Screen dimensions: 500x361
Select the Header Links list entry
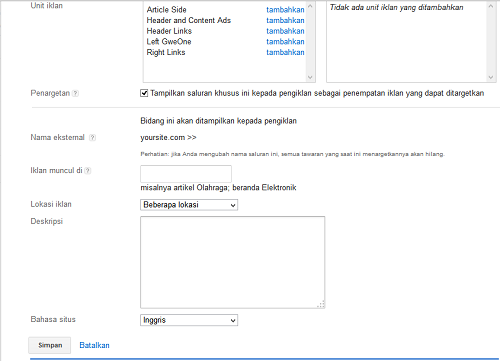pyautogui.click(x=169, y=31)
